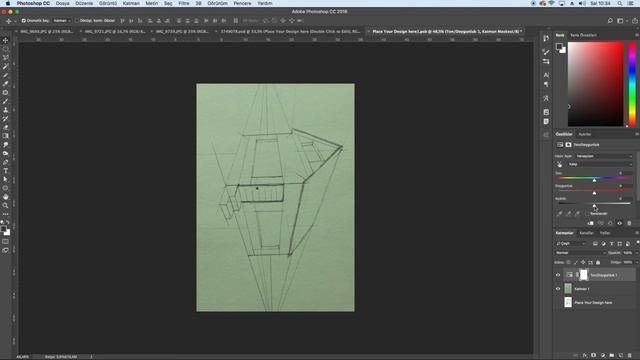Click the Ton (Hue) slider handle
This screenshot has width=640, height=360.
point(594,180)
